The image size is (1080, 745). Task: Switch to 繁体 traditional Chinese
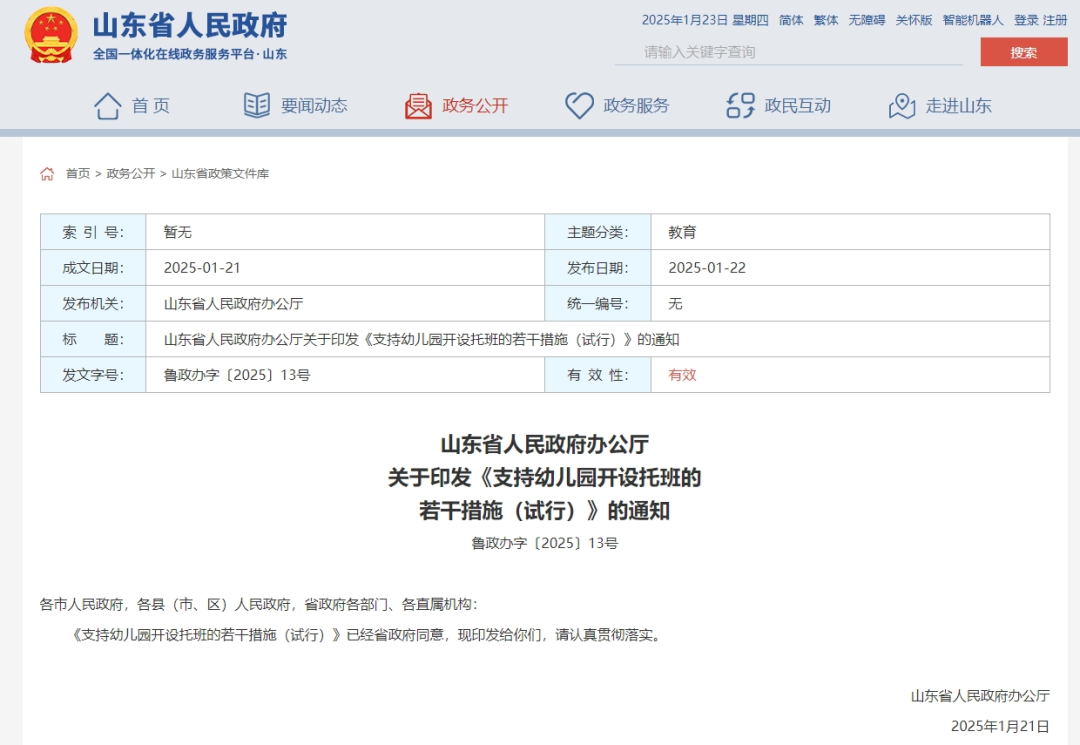click(826, 20)
